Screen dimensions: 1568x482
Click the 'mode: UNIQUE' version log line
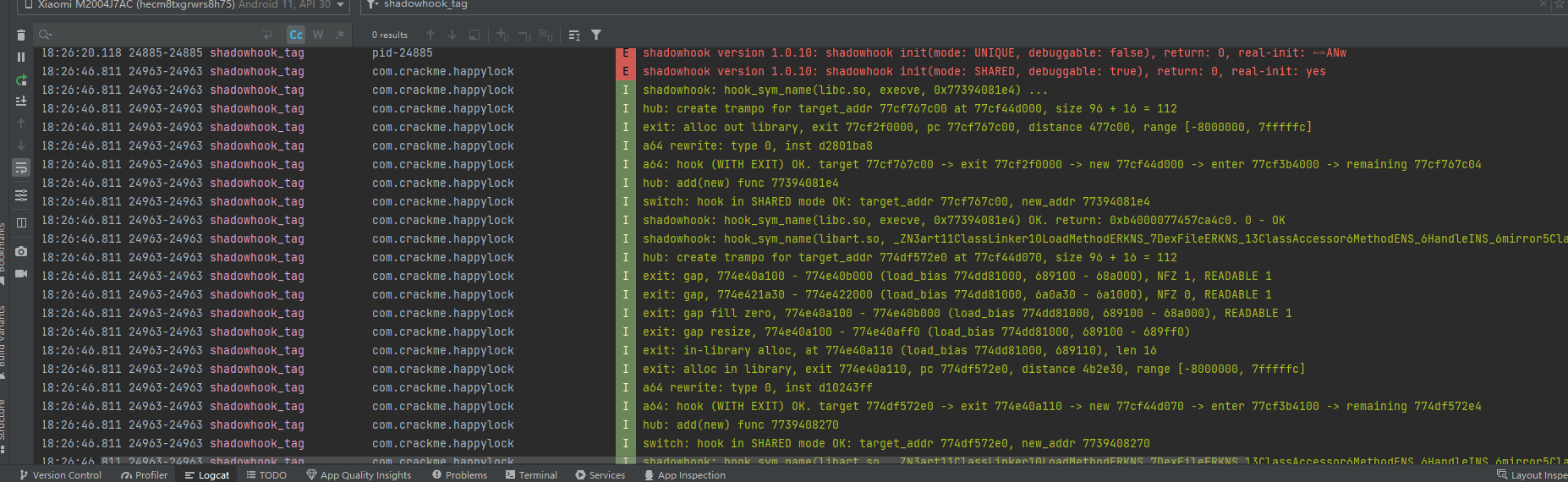coord(995,52)
